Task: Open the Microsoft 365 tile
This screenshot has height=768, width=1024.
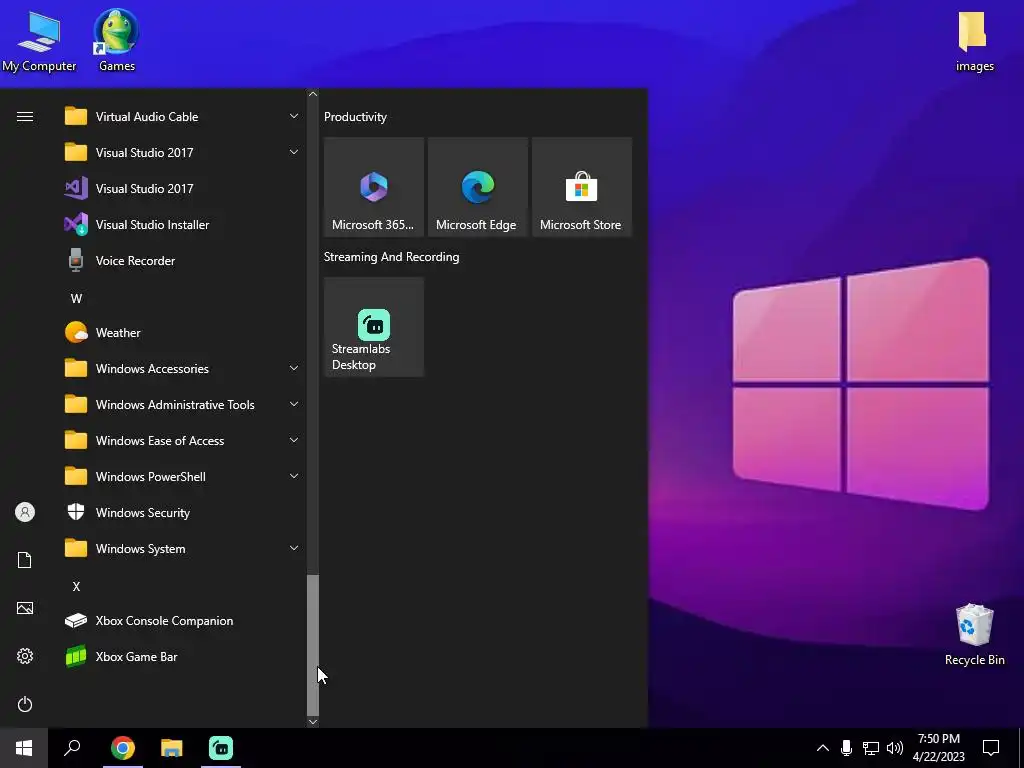Action: tap(374, 187)
